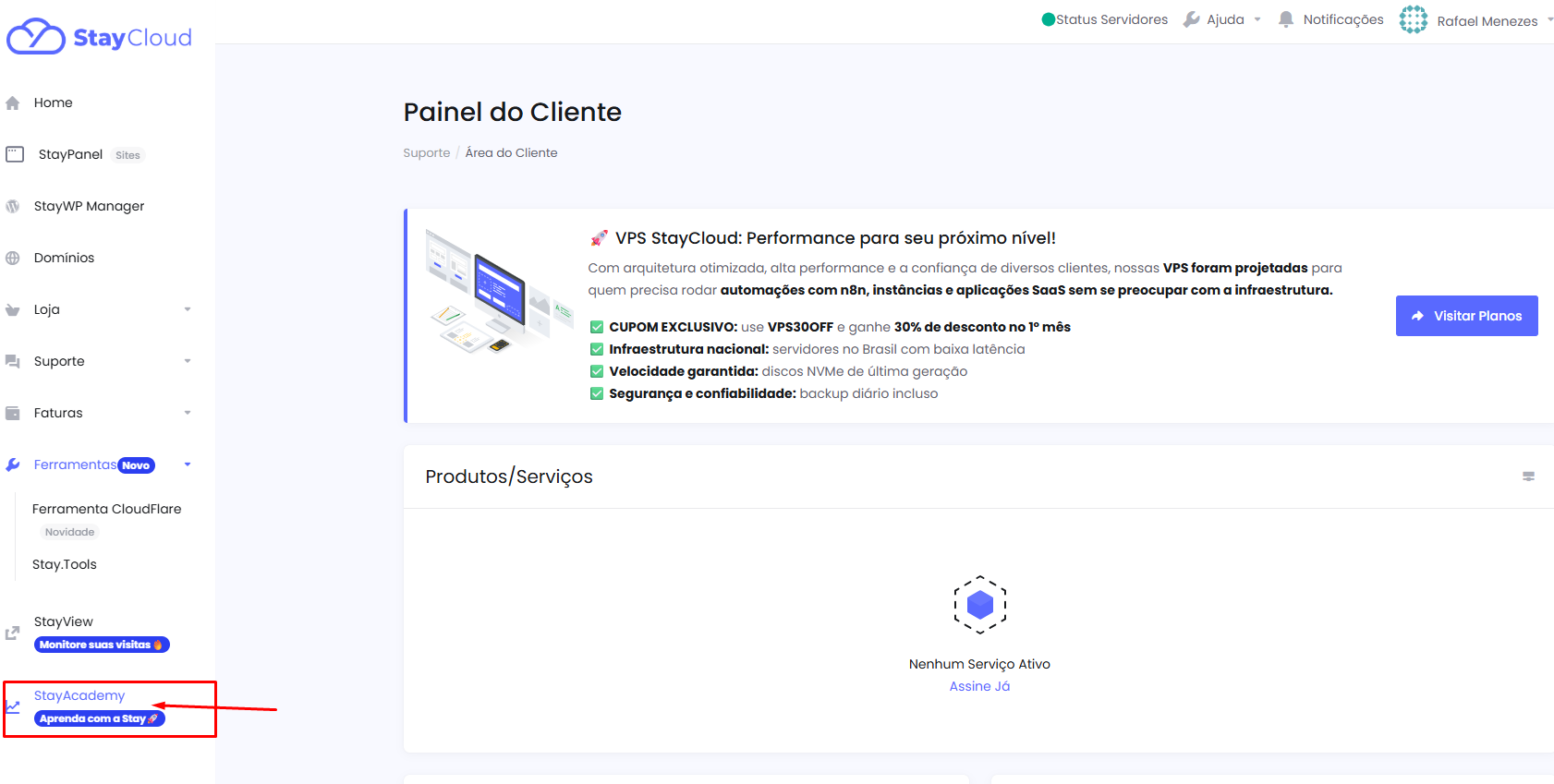The height and width of the screenshot is (784, 1554).
Task: Open Notificações in top bar
Action: 1343,19
